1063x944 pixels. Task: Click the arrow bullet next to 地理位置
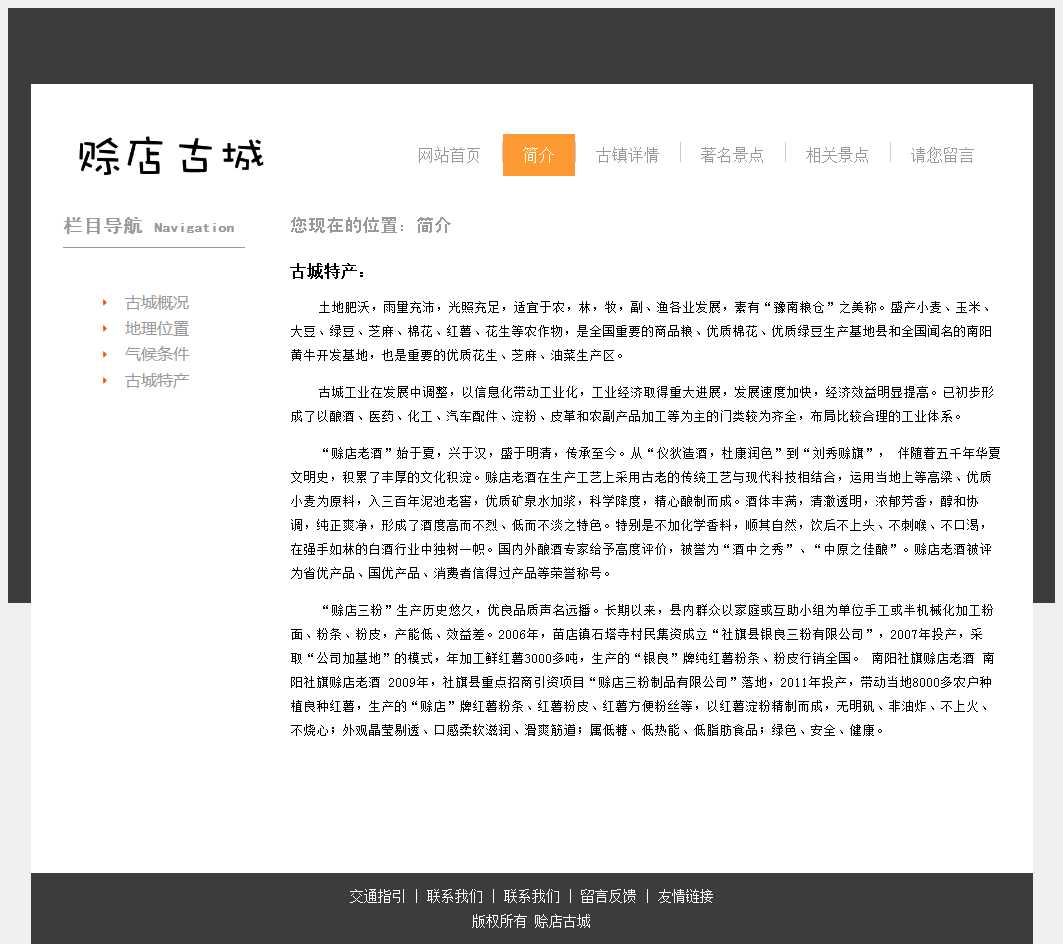(105, 329)
